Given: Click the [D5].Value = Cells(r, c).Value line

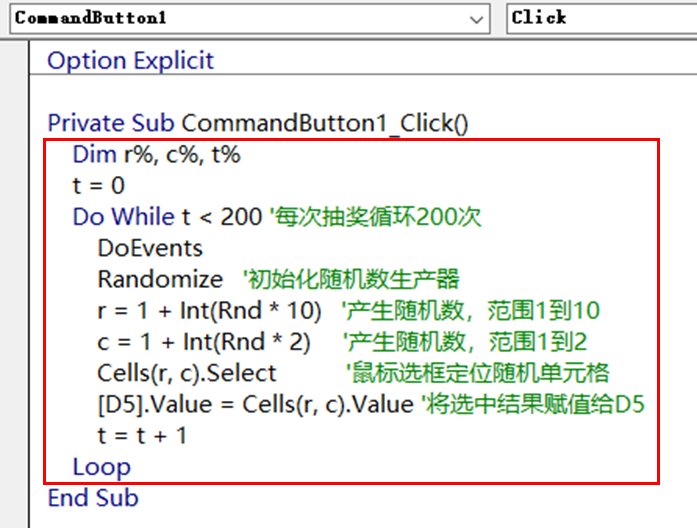Looking at the screenshot, I should coord(256,404).
